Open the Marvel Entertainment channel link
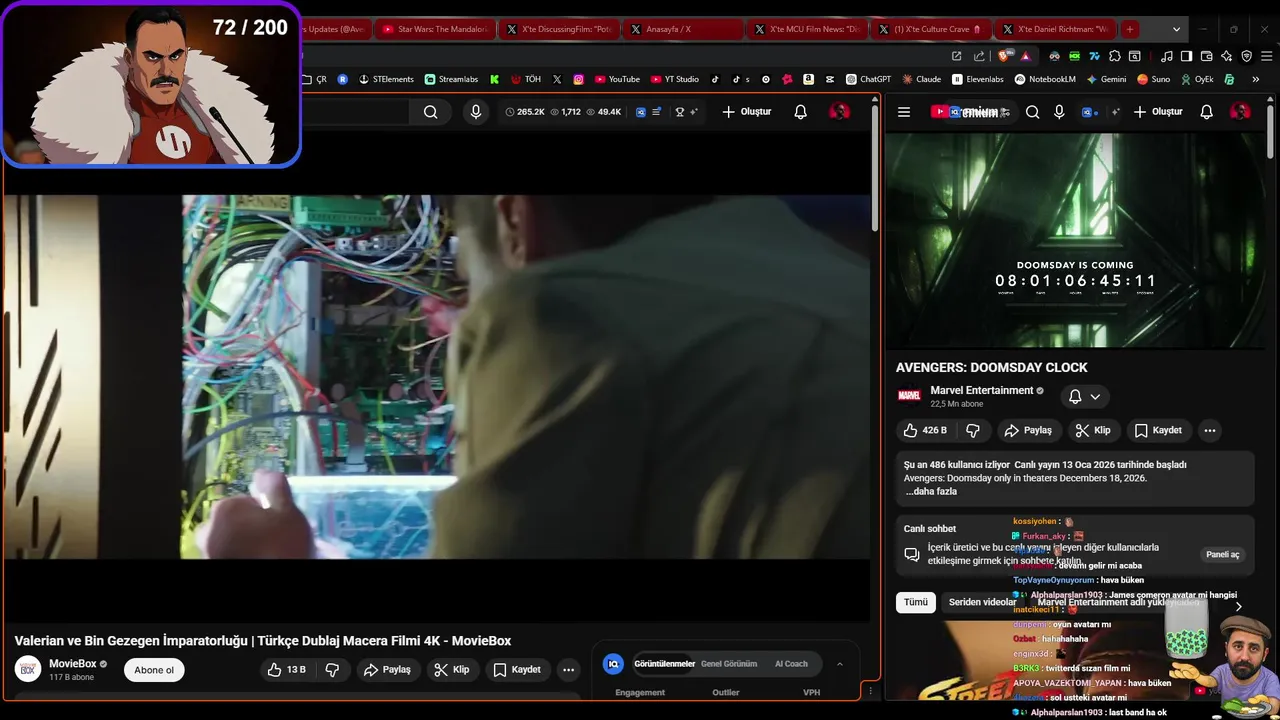Viewport: 1280px width, 720px height. 981,391
